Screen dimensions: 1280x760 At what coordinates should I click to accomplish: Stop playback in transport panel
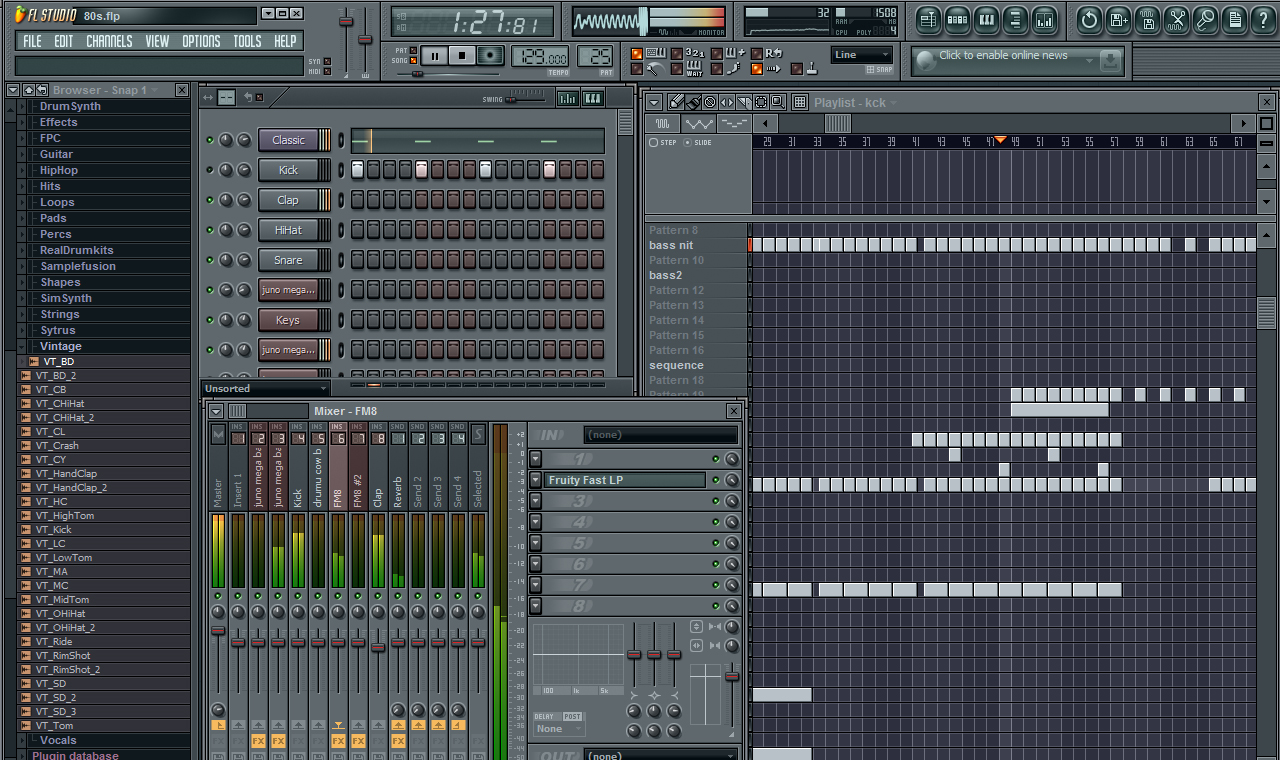(462, 56)
